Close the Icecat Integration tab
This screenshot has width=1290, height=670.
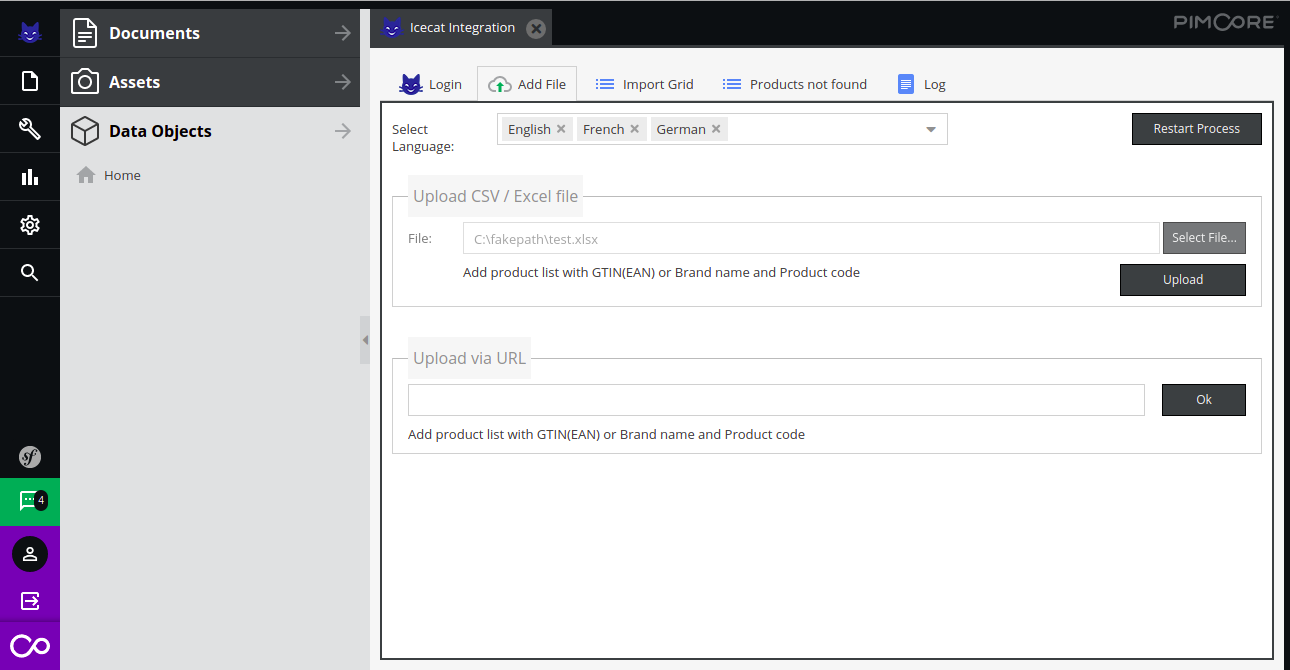[x=536, y=28]
